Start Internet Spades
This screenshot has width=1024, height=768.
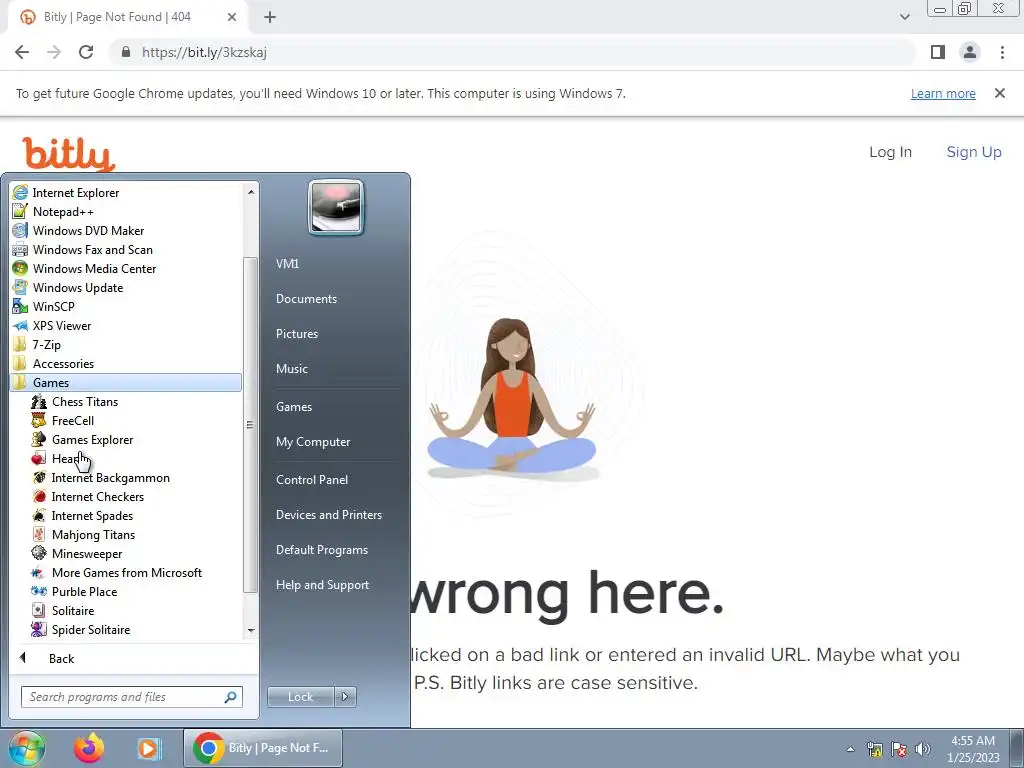point(92,515)
